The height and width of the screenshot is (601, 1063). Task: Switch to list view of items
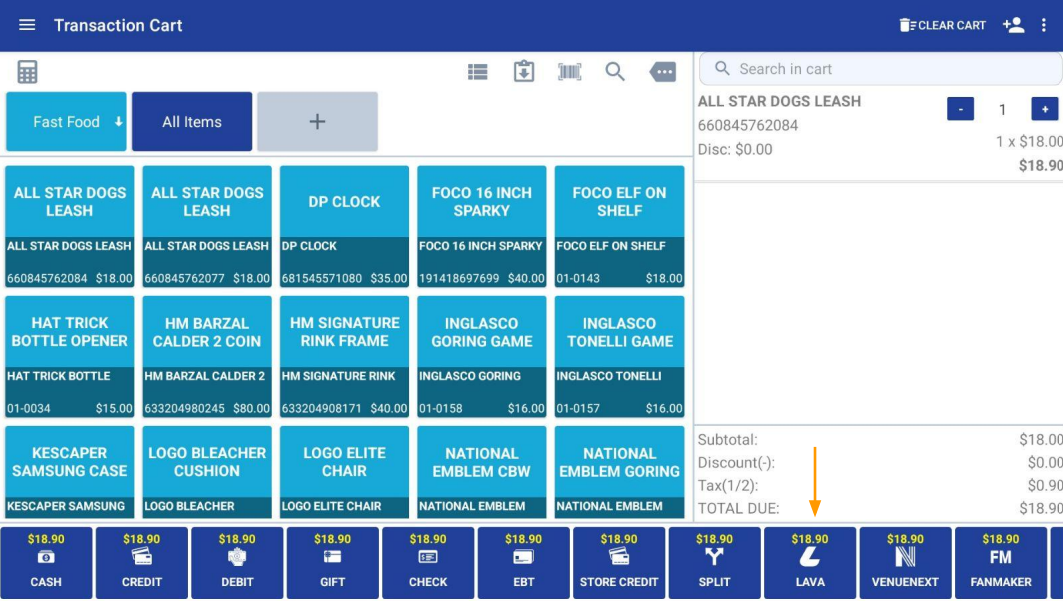tap(478, 72)
